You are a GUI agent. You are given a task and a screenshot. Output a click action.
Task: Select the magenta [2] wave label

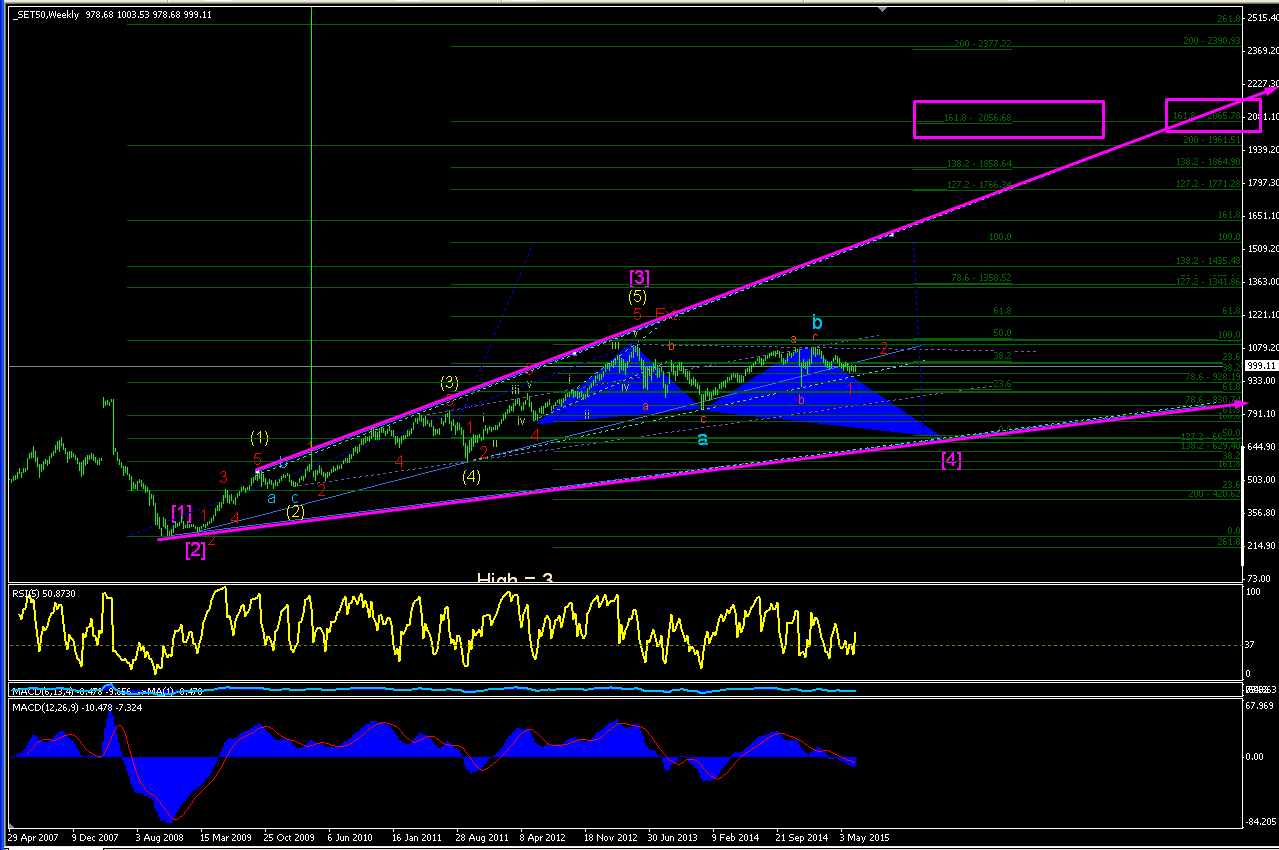(x=196, y=548)
